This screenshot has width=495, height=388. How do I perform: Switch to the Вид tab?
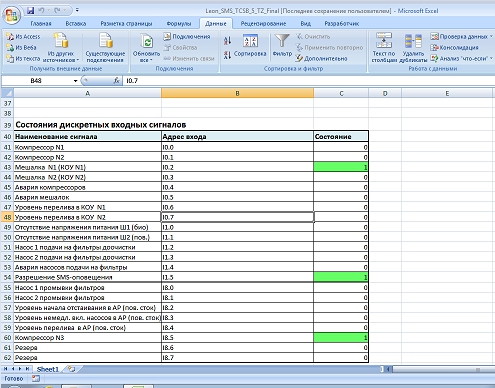click(x=305, y=24)
